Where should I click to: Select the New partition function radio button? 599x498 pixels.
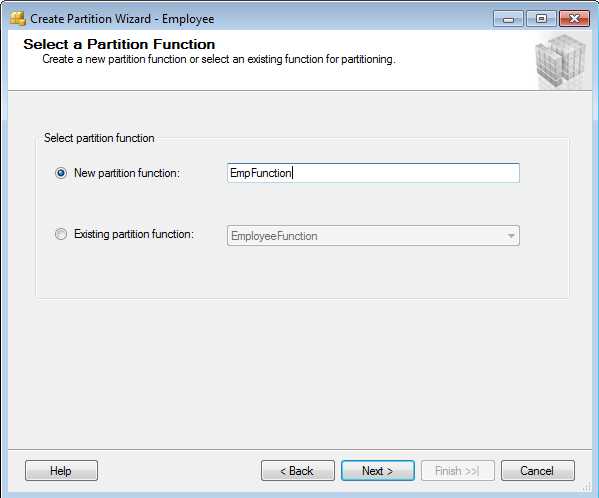pyautogui.click(x=61, y=173)
